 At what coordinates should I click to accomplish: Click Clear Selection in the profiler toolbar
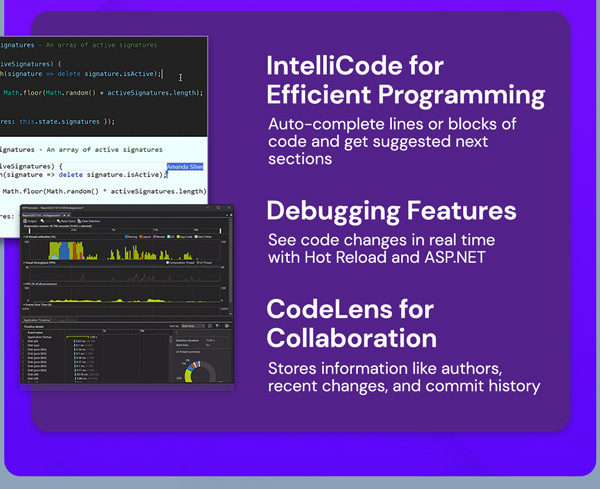[89, 221]
